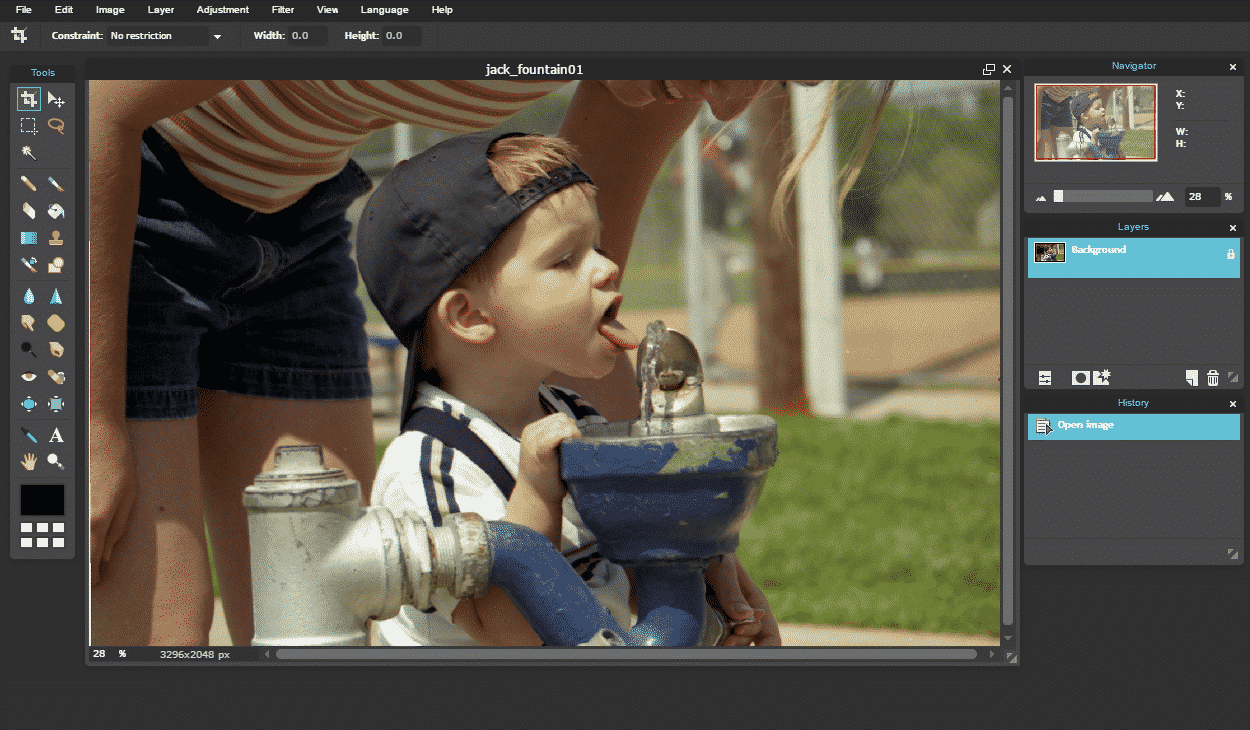The height and width of the screenshot is (730, 1250).
Task: Select the Pencil tool
Action: 29,184
